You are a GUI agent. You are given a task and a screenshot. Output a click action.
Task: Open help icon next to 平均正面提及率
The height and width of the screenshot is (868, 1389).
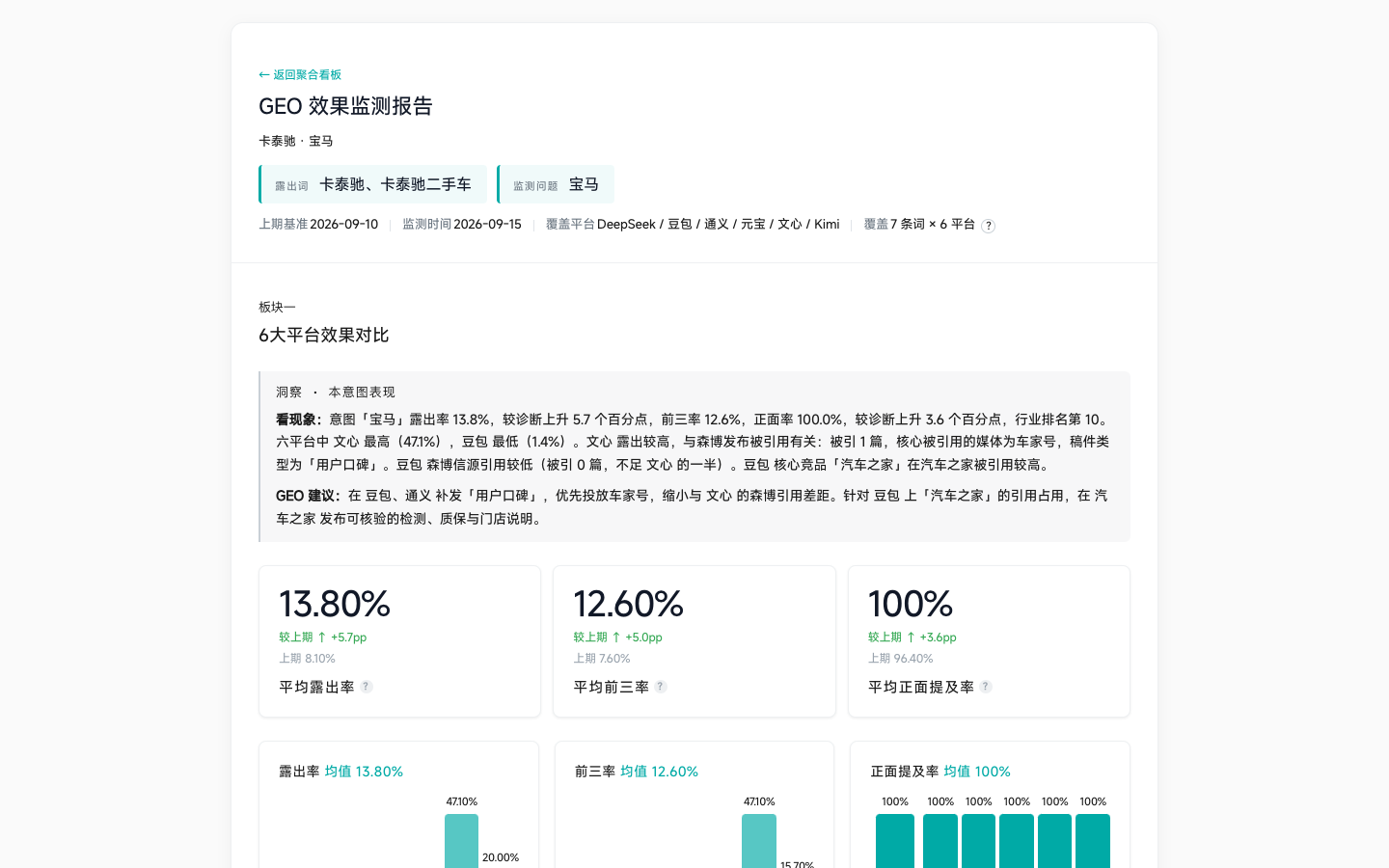point(986,687)
